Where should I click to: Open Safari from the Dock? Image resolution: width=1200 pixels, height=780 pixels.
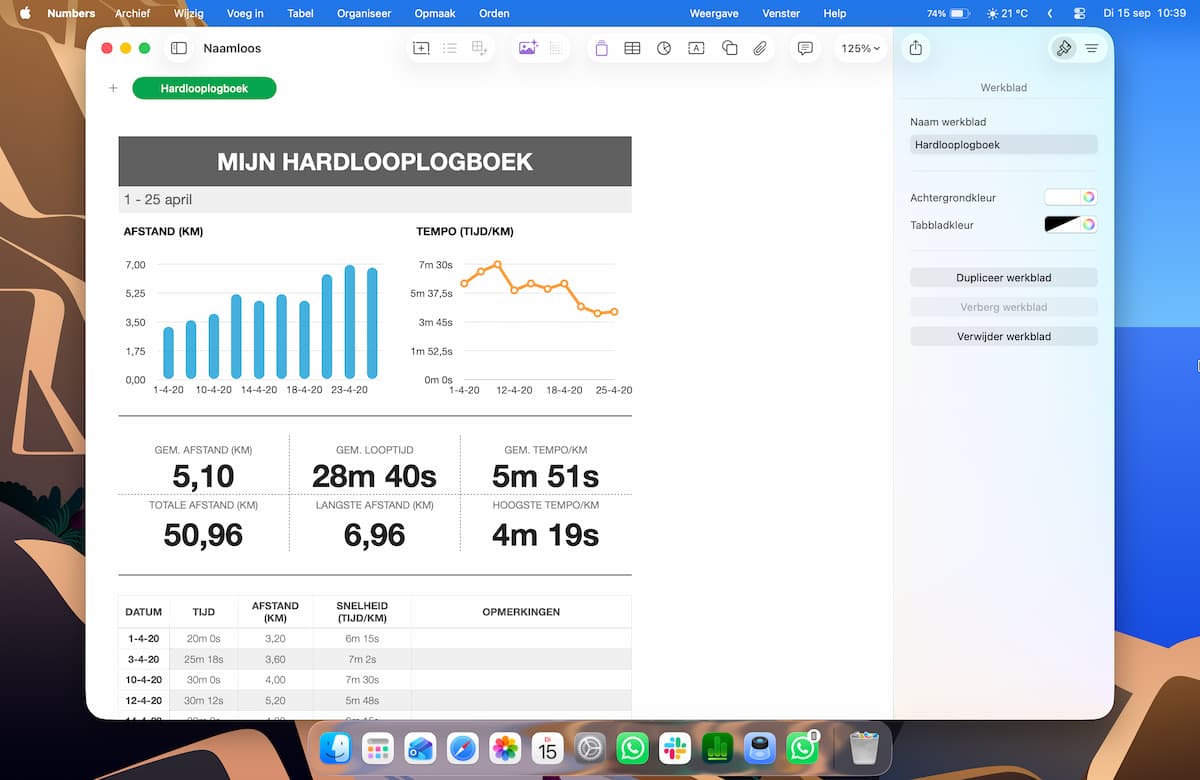click(x=462, y=748)
